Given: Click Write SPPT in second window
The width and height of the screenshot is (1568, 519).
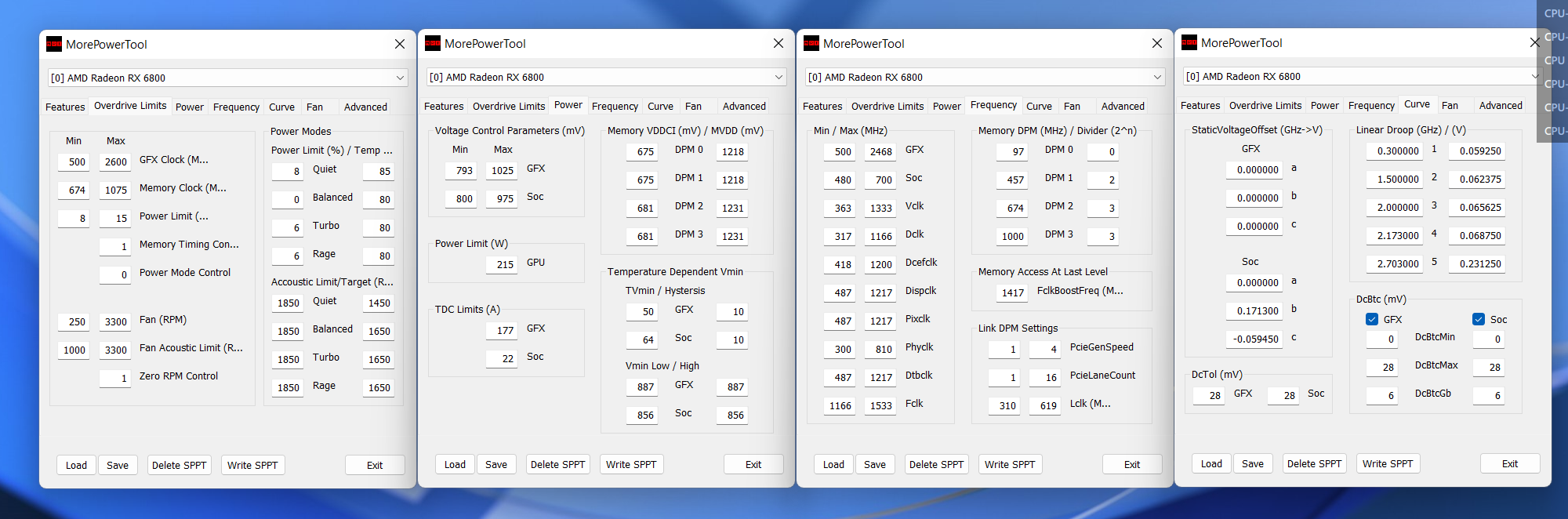Looking at the screenshot, I should point(631,464).
